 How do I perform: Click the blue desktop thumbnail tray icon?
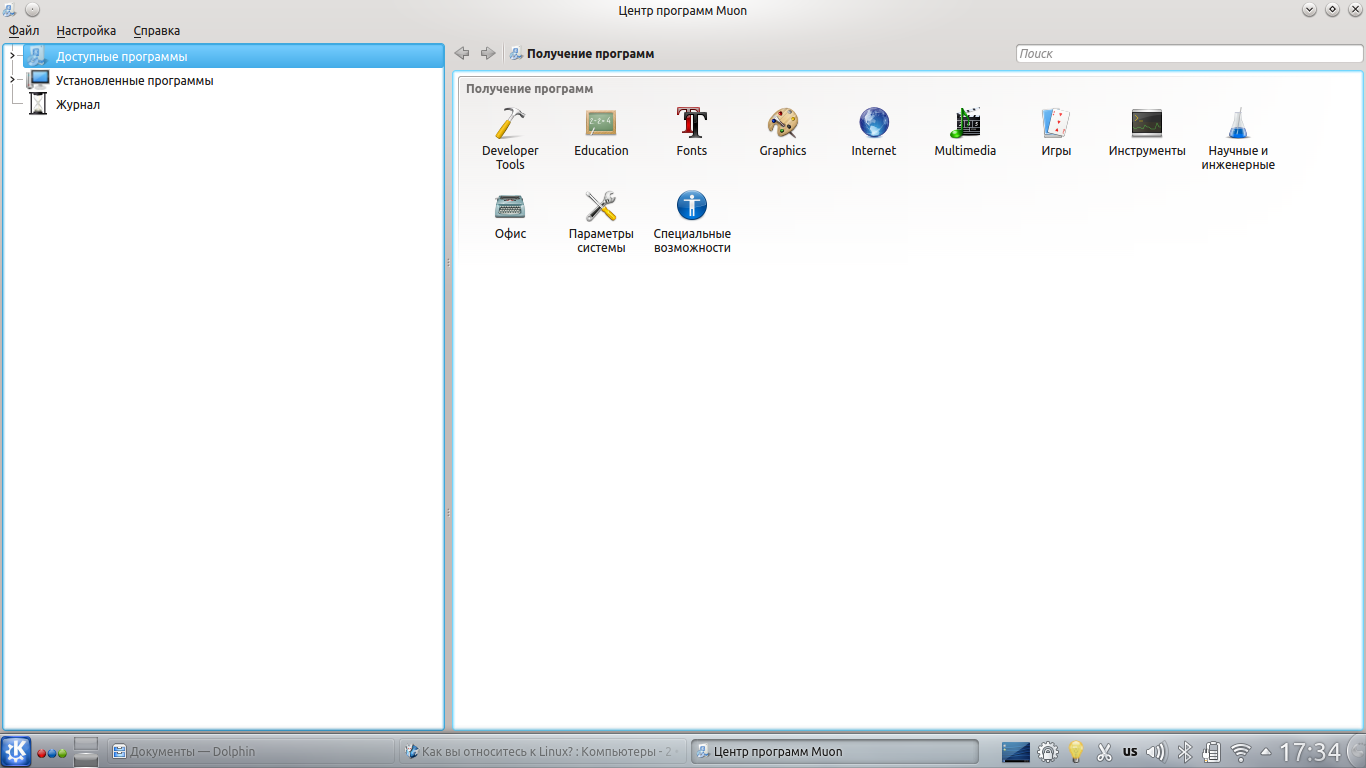coord(1016,752)
